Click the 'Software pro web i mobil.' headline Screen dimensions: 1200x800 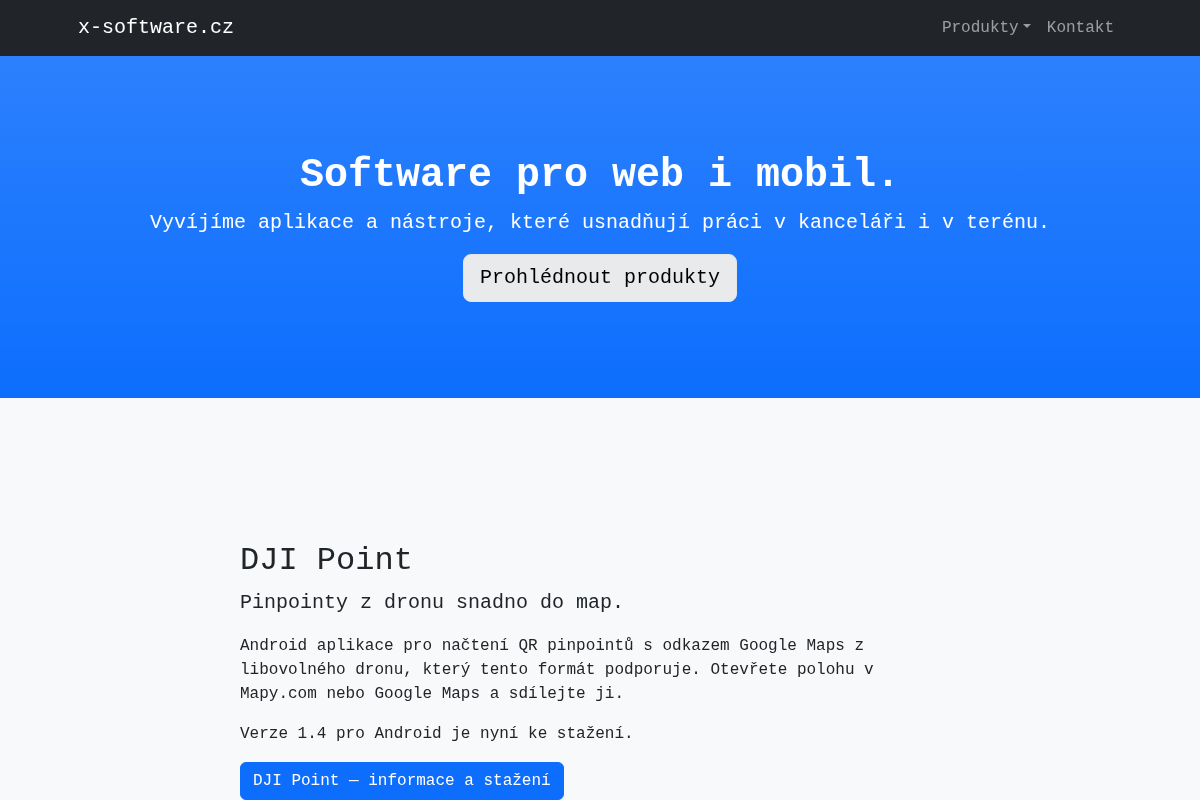(x=600, y=175)
